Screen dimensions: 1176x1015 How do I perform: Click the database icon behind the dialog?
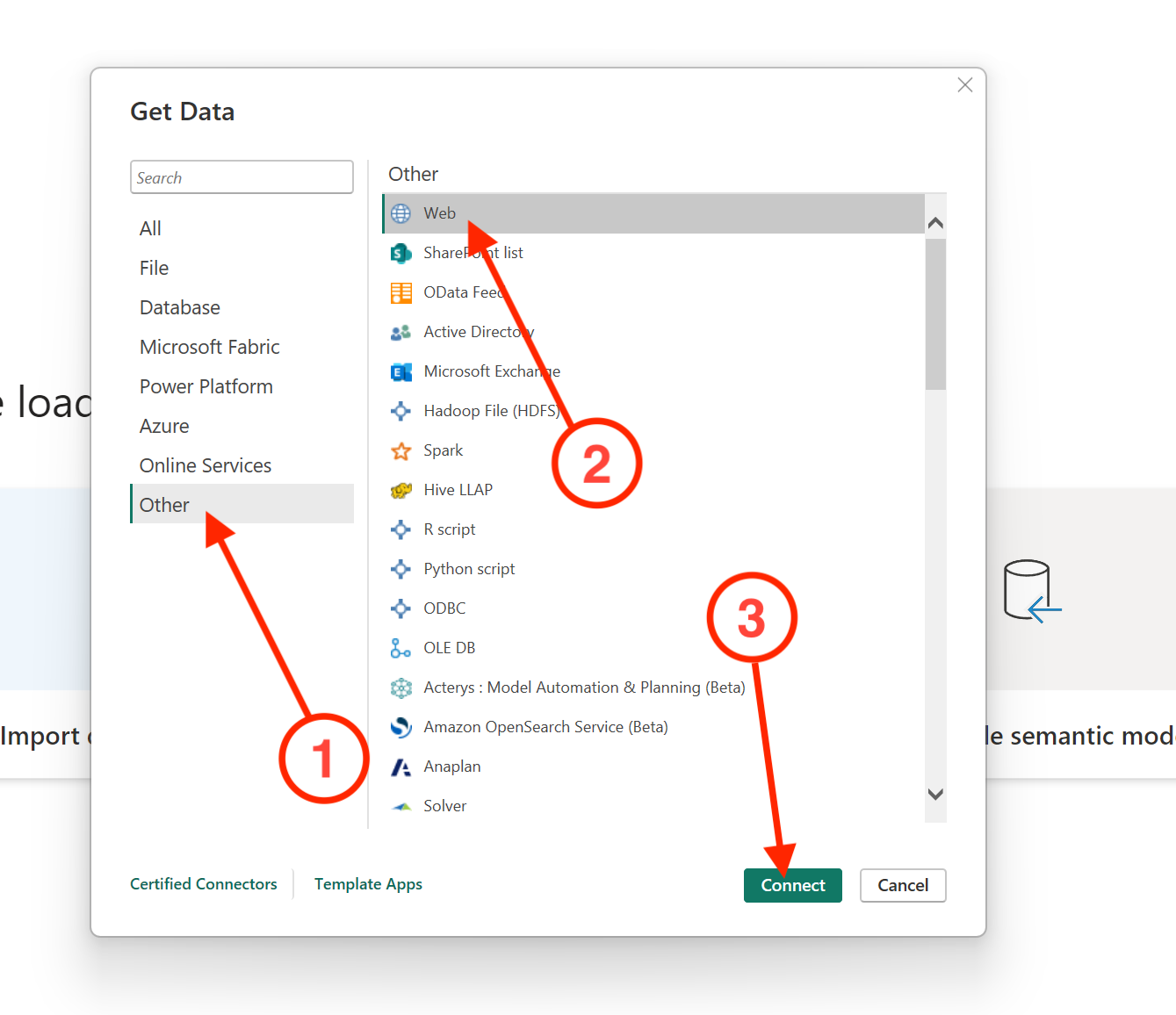[x=1032, y=591]
